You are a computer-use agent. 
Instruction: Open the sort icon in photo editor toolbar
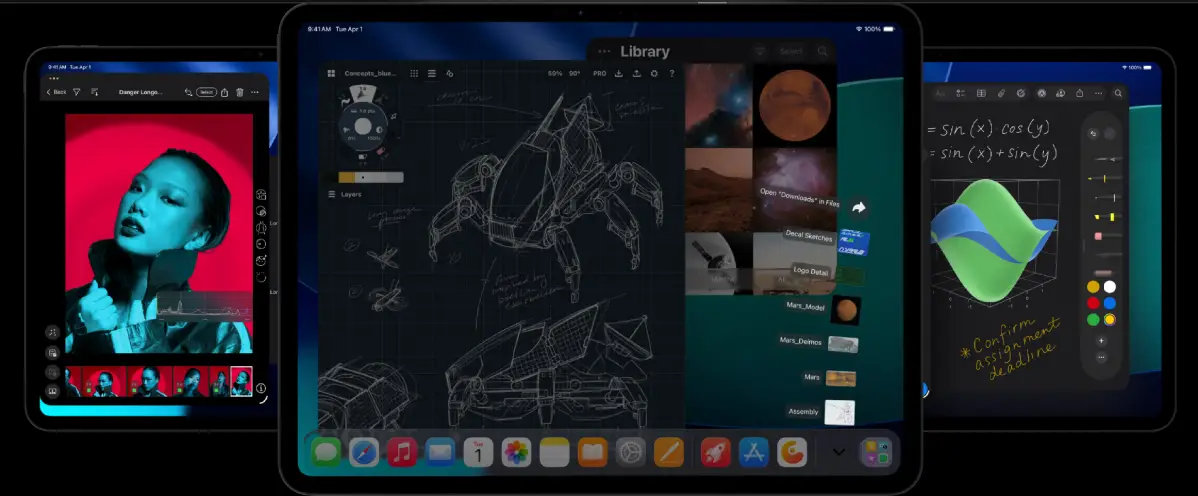point(95,92)
